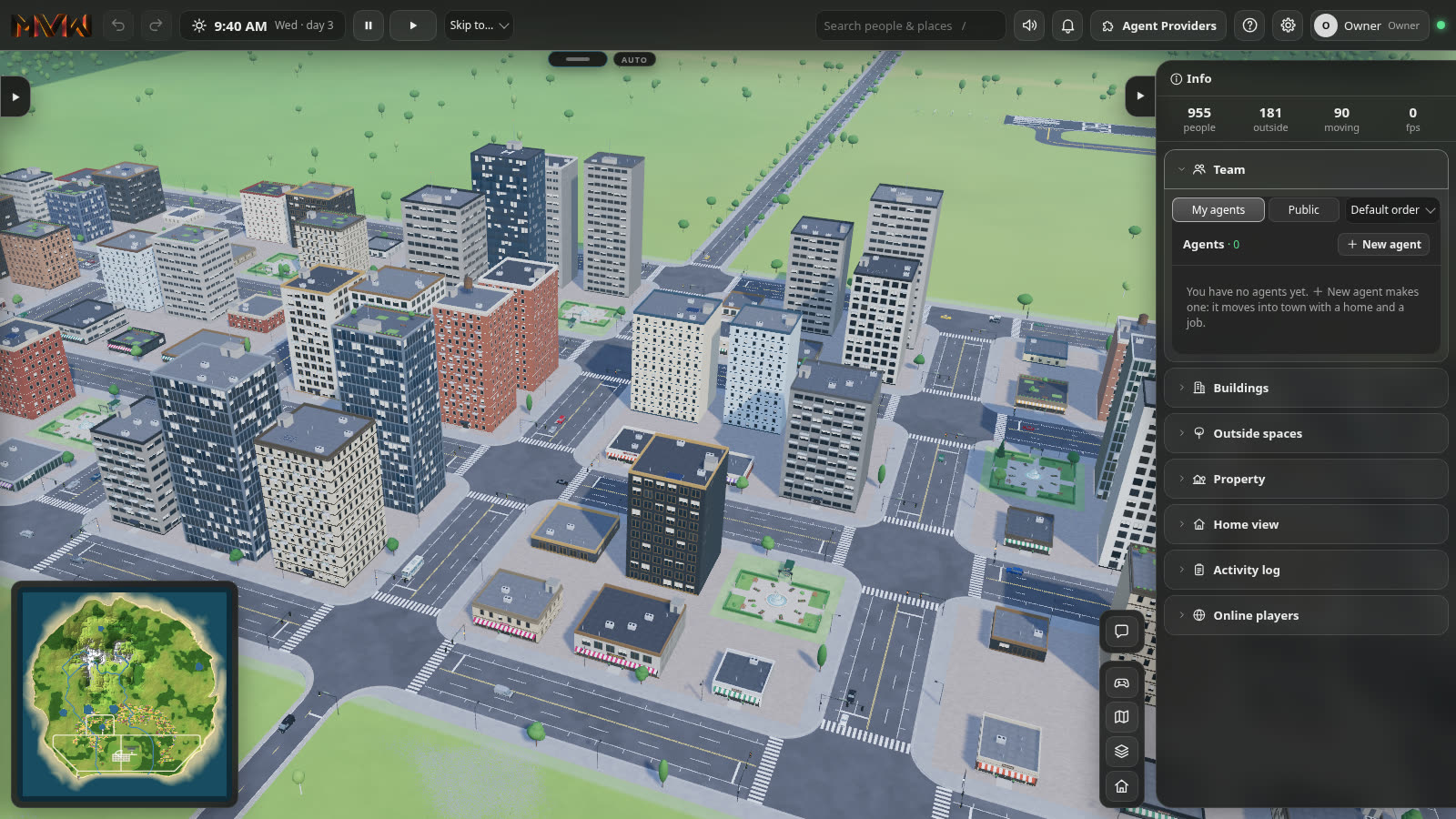This screenshot has height=819, width=1456.
Task: Expand the Outside spaces section
Action: click(1306, 433)
